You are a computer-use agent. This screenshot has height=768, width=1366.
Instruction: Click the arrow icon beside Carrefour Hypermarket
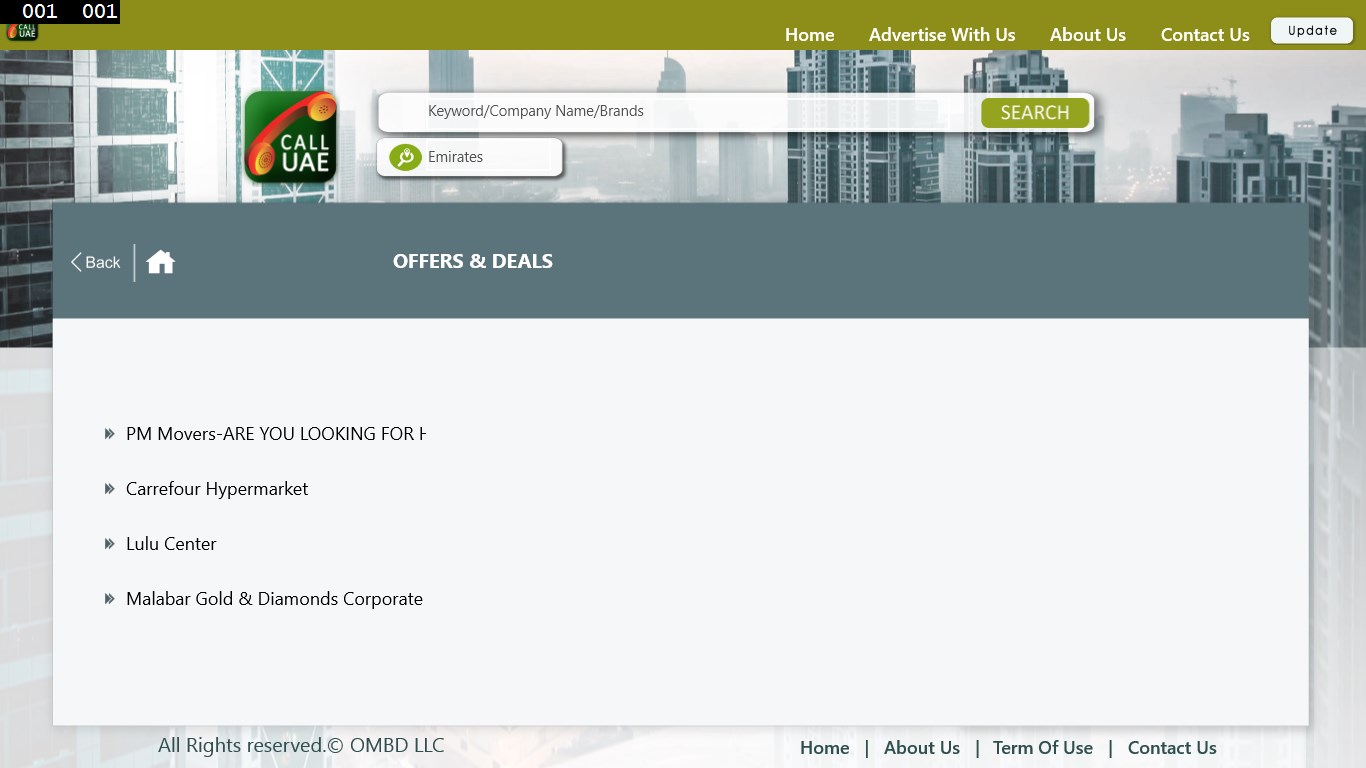point(110,488)
